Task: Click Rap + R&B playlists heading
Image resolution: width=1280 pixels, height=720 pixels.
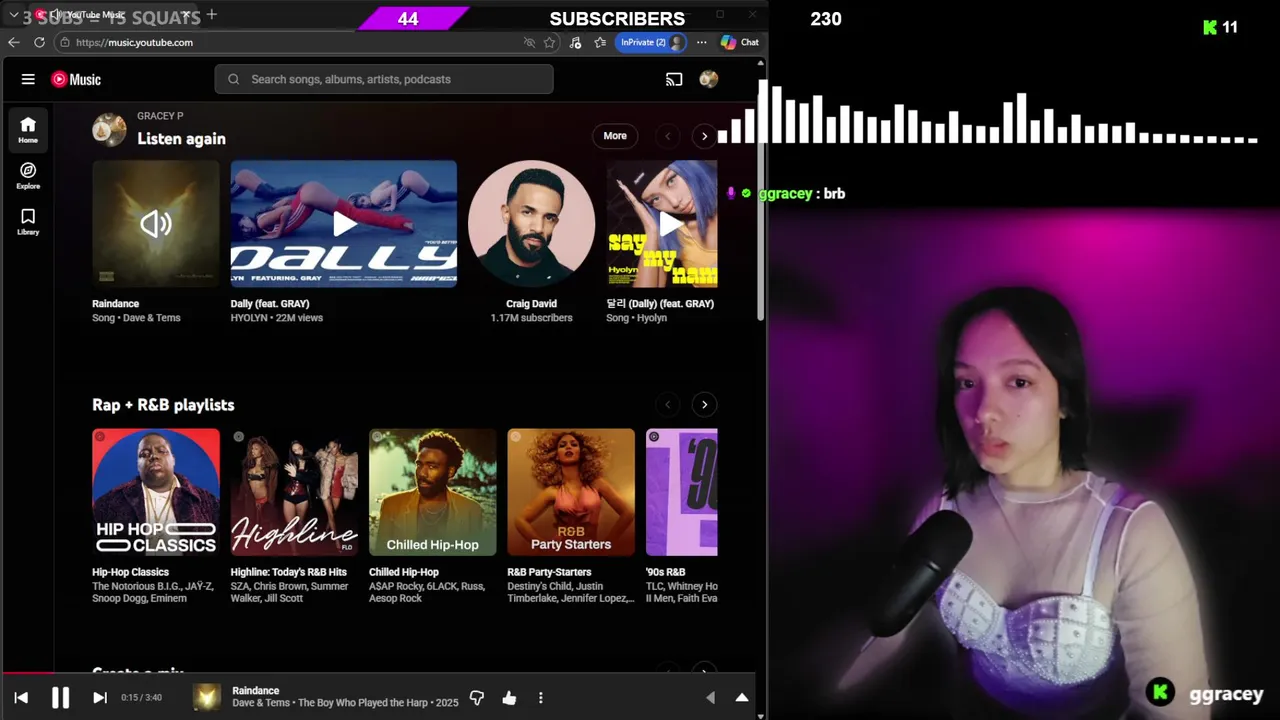Action: click(163, 405)
